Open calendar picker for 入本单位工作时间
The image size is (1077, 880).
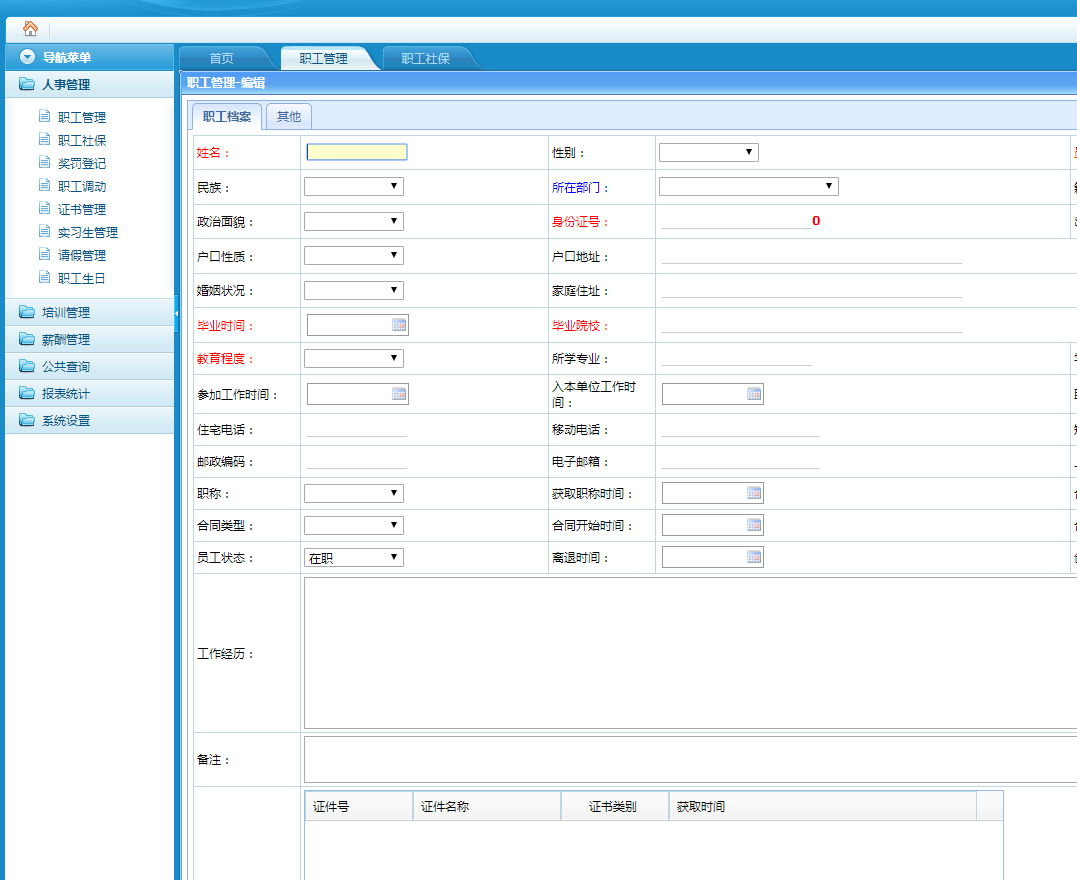754,394
